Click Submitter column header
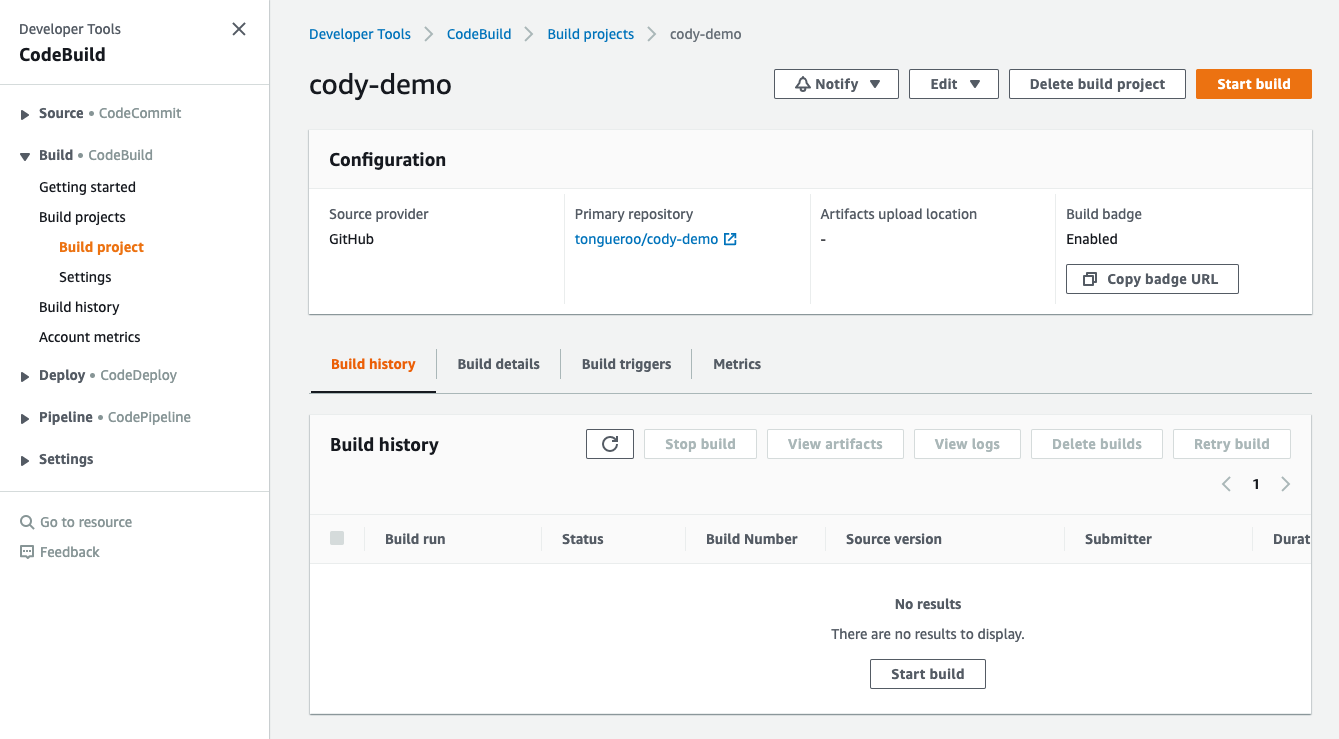The image size is (1339, 739). (x=1118, y=539)
